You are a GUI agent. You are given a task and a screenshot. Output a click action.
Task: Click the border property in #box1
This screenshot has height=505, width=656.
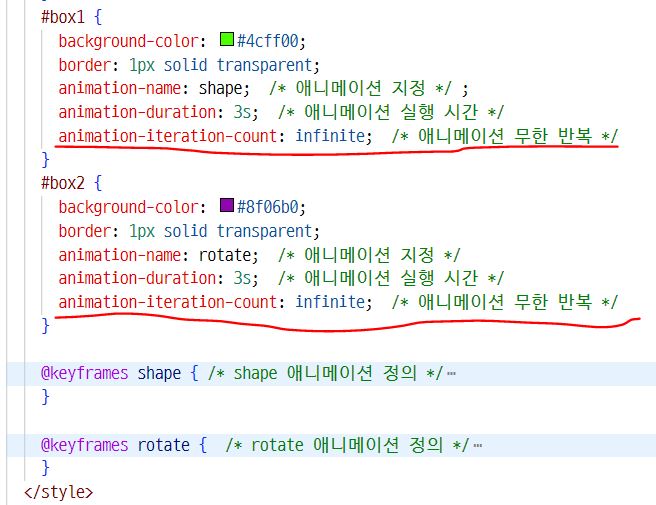tap(85, 65)
